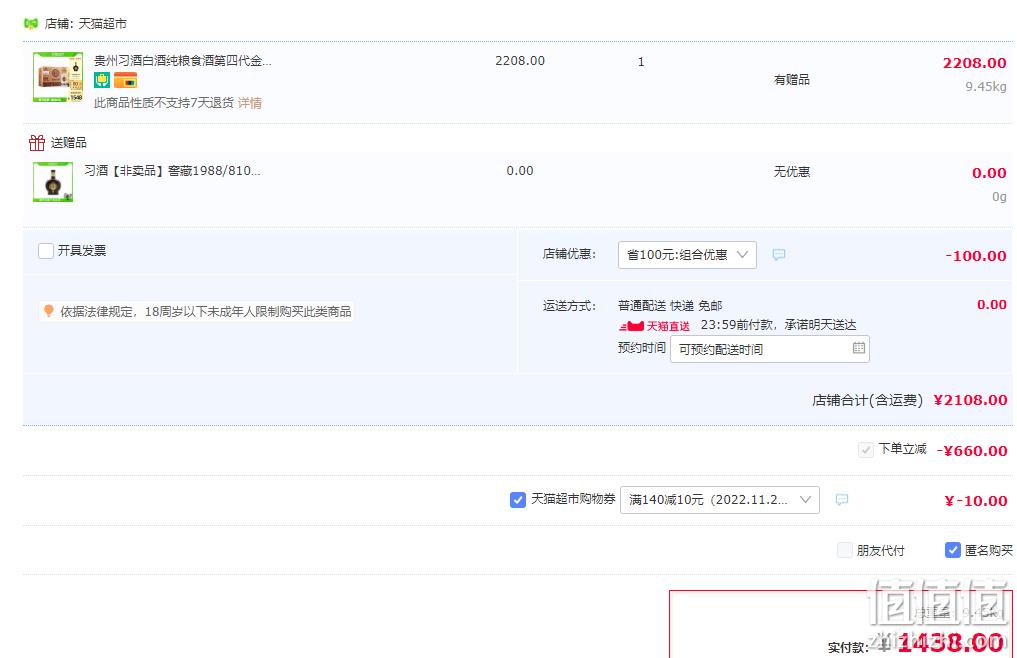Click the green badge icon under product title
Image resolution: width=1017 pixels, height=658 pixels.
[102, 80]
